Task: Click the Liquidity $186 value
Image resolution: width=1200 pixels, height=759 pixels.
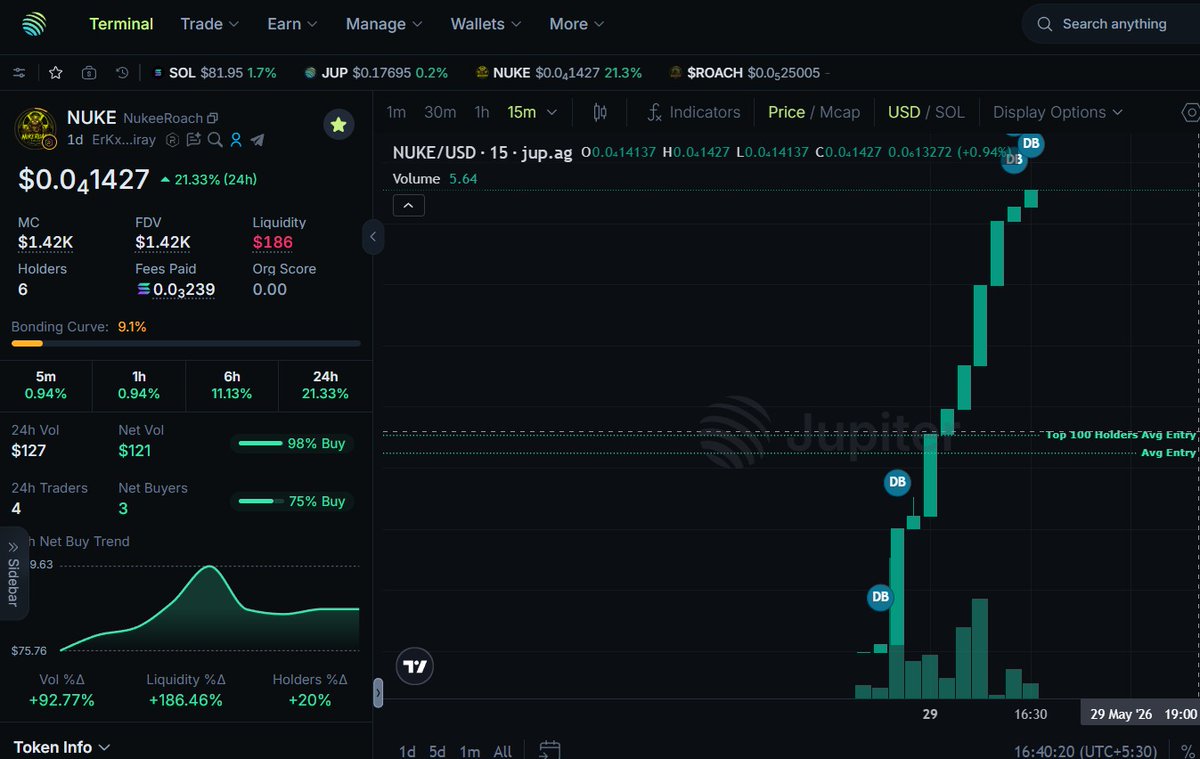Action: pyautogui.click(x=273, y=242)
